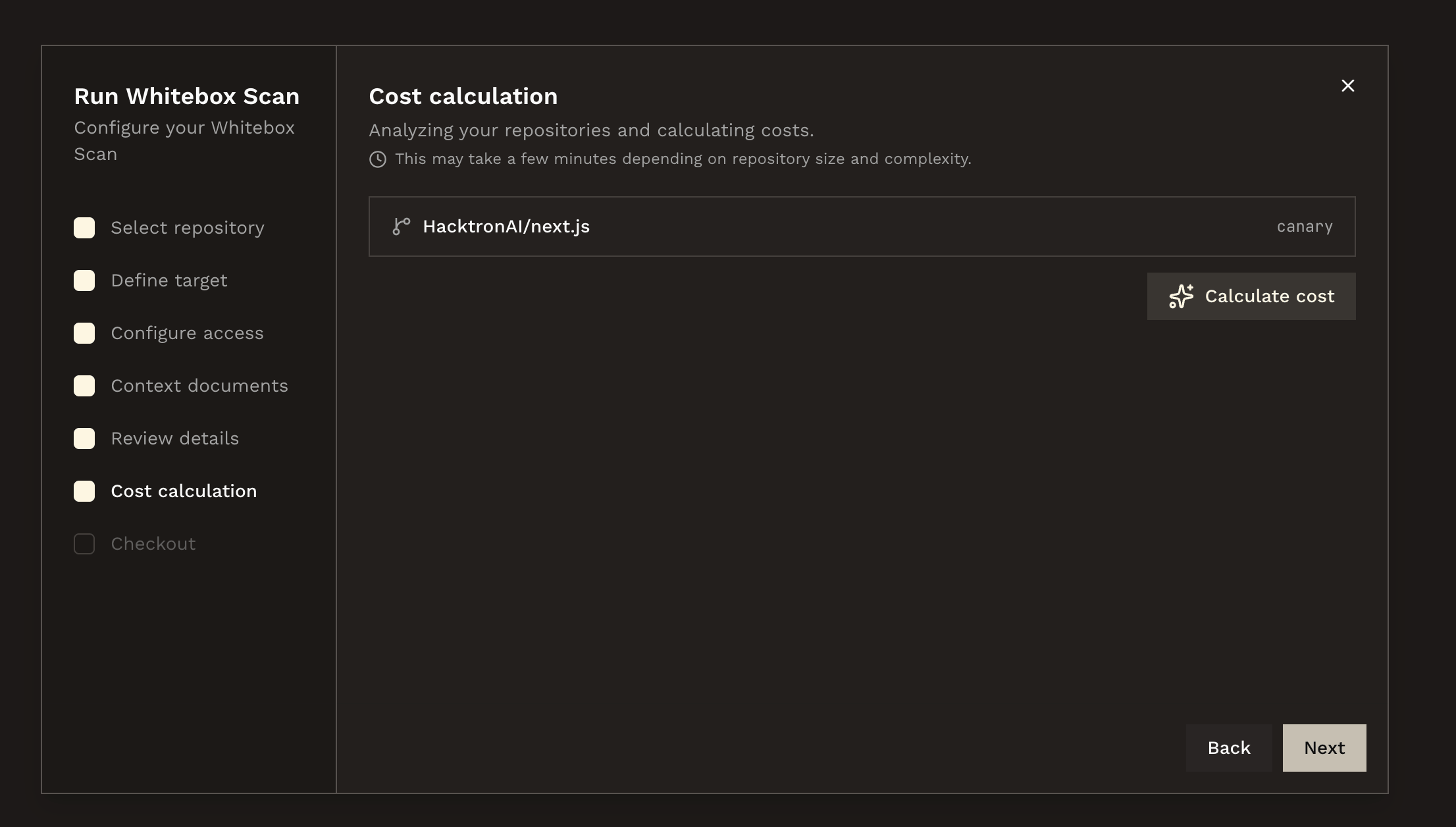Go to the Context documents step
1456x827 pixels.
[x=199, y=386]
